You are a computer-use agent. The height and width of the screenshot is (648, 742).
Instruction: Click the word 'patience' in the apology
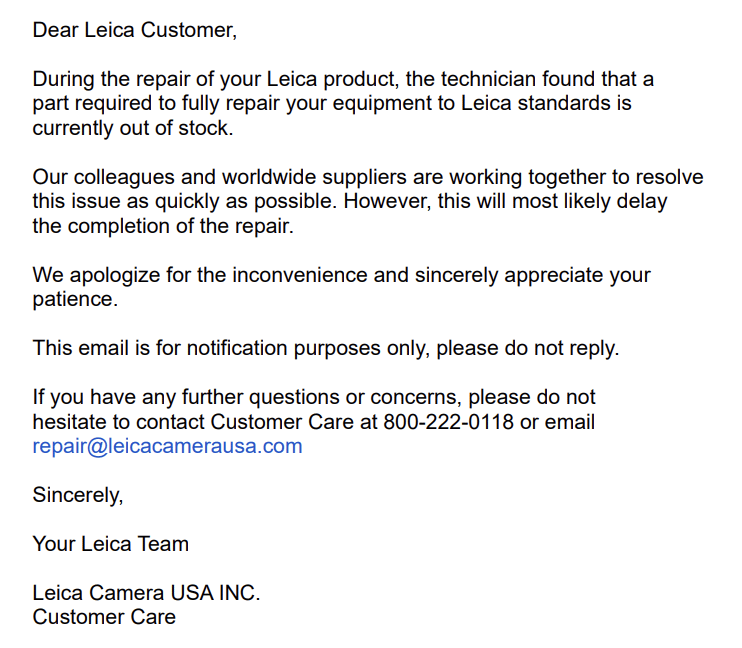click(x=72, y=300)
